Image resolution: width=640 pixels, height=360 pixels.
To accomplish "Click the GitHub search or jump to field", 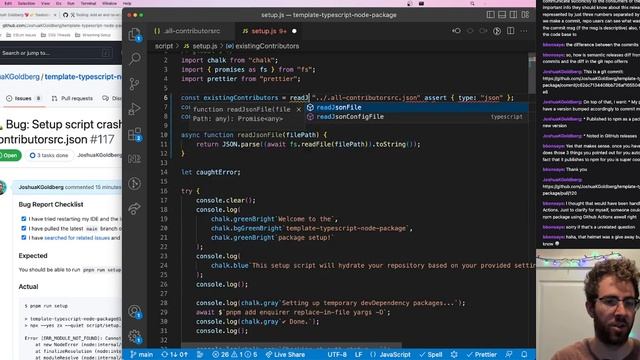I will [56, 53].
